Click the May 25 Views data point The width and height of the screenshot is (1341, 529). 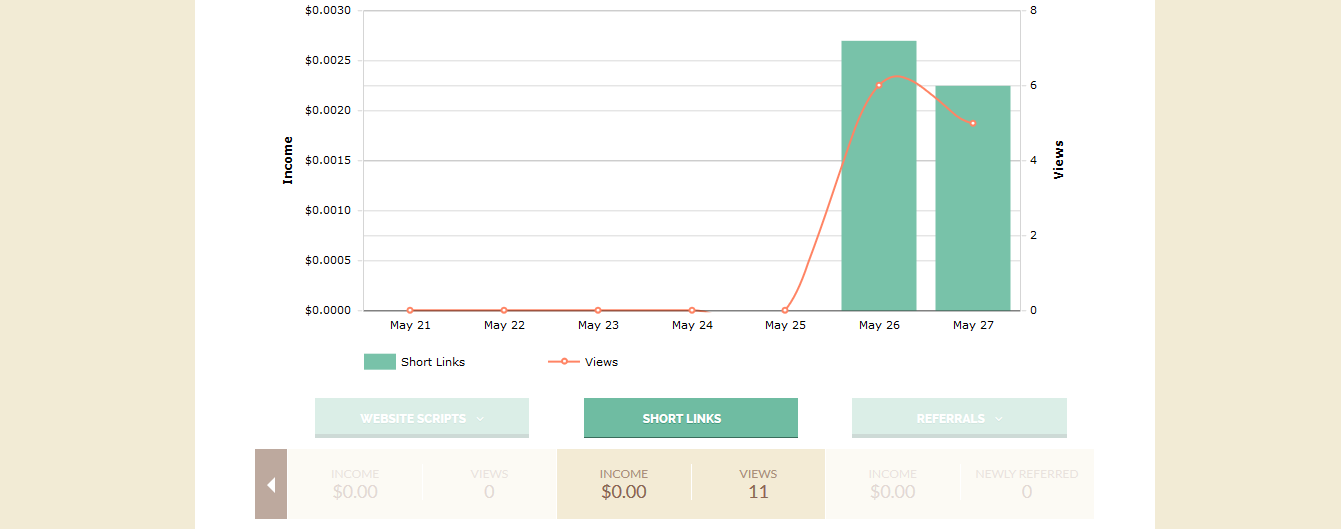785,310
